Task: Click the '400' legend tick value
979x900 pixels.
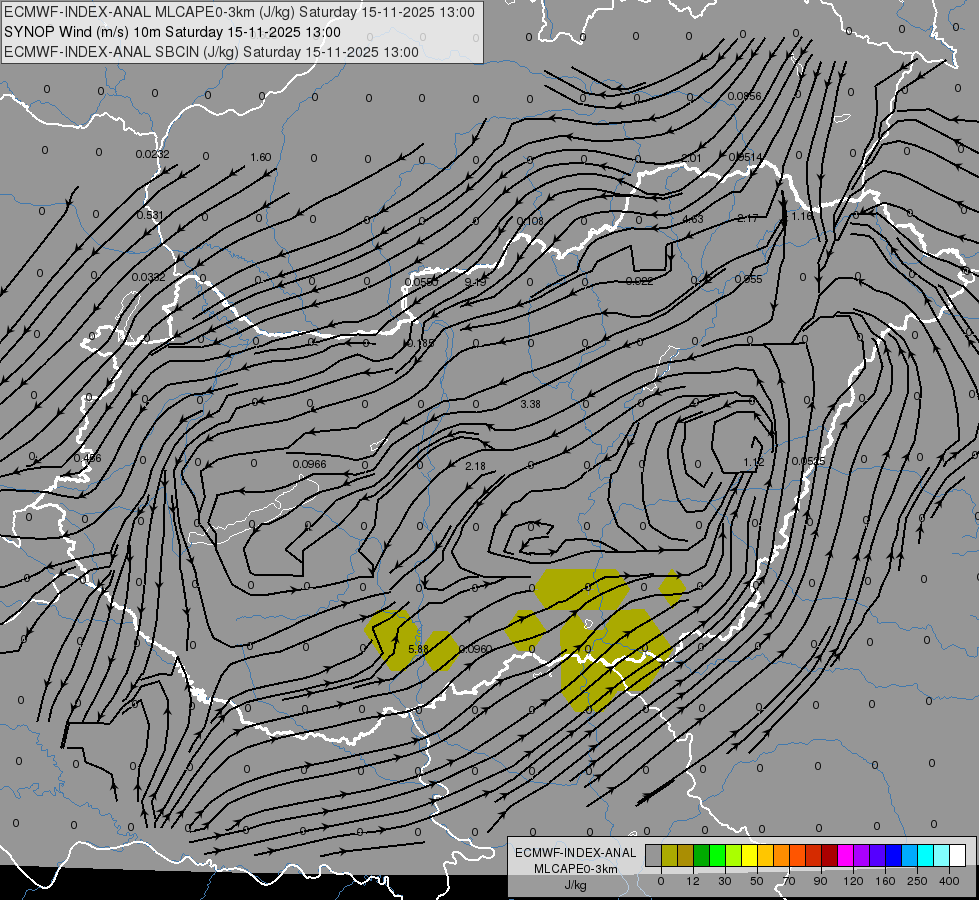Action: click(949, 881)
